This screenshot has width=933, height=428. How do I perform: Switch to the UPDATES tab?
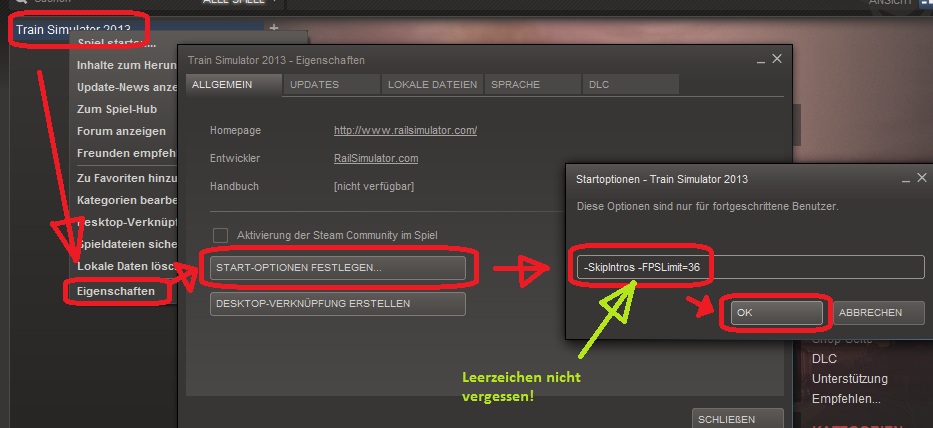point(332,85)
